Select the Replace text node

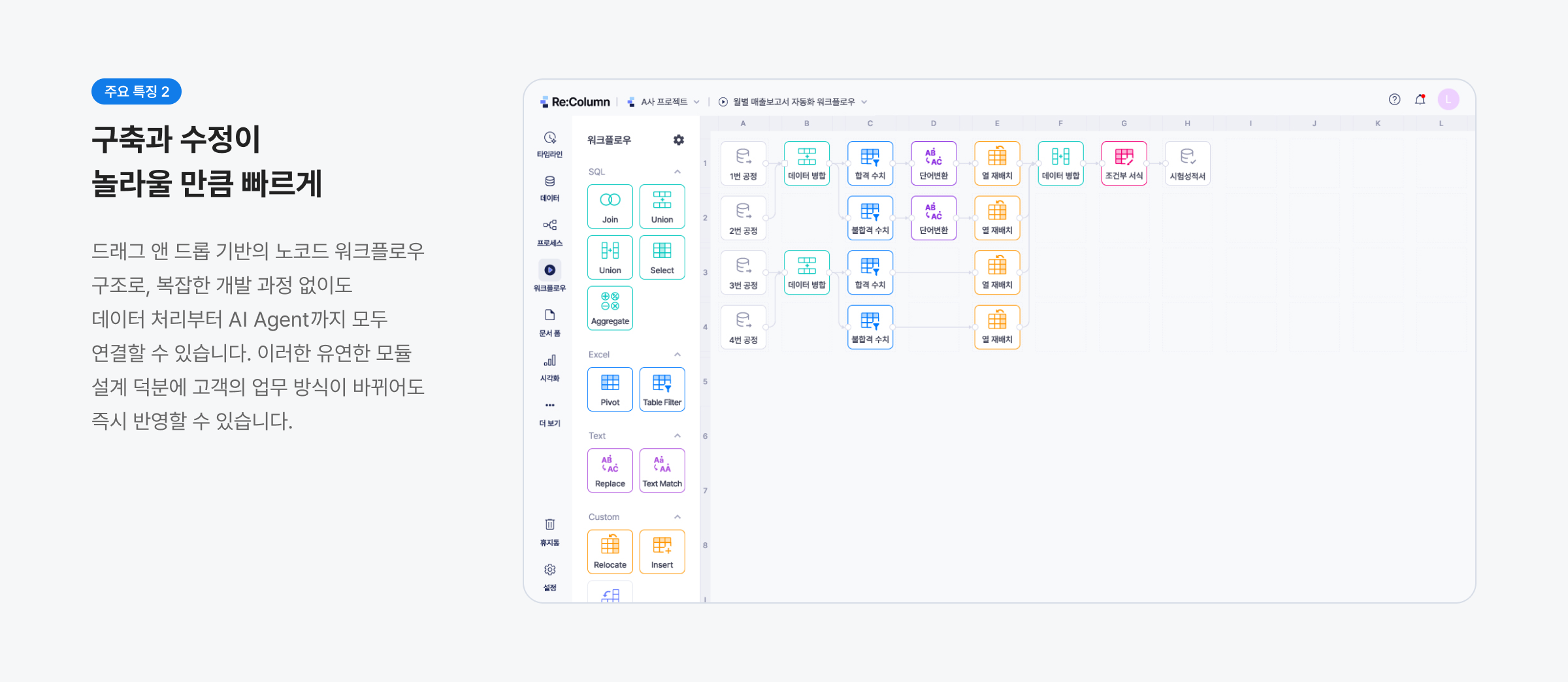coord(610,470)
